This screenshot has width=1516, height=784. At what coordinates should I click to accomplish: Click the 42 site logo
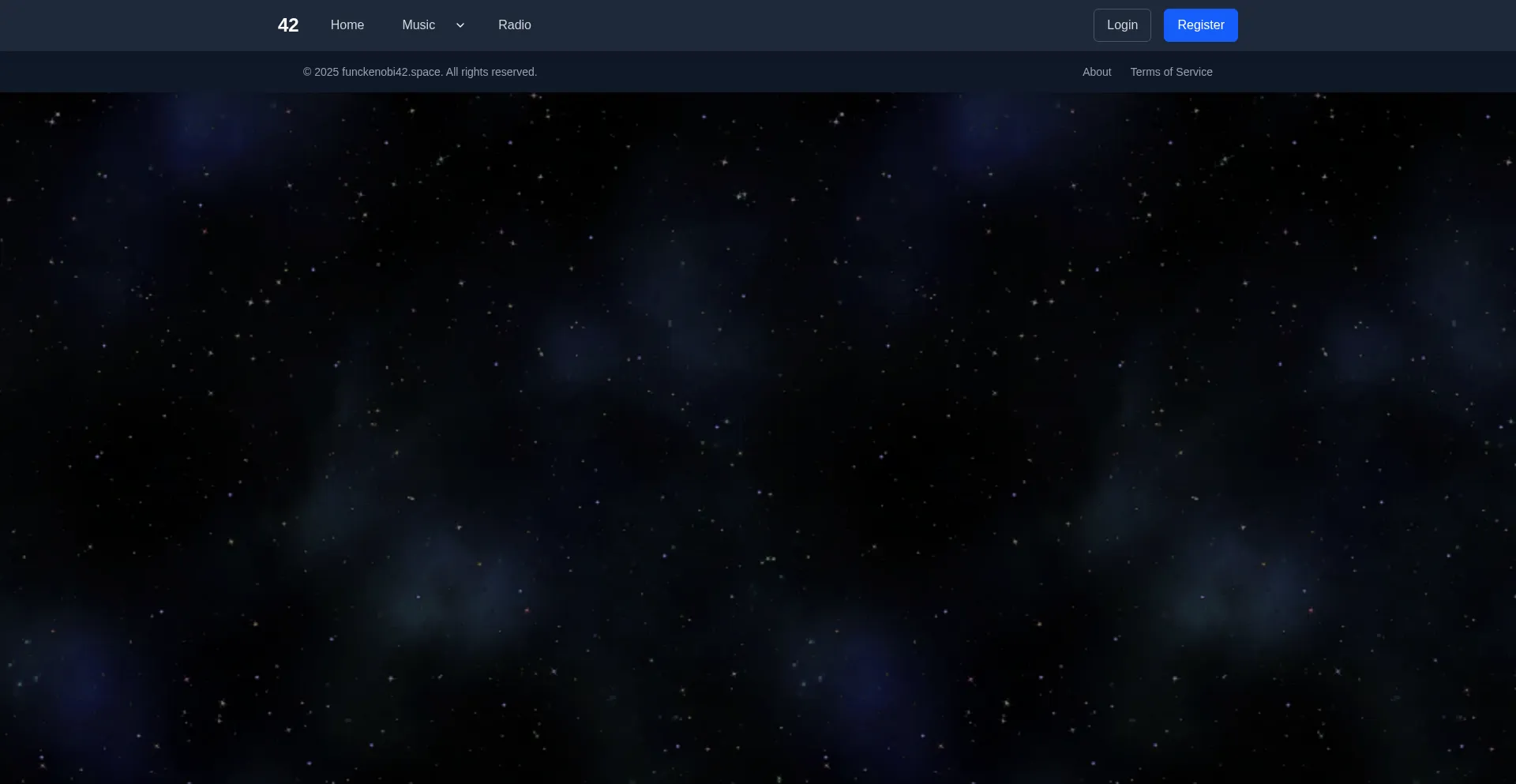click(x=288, y=25)
